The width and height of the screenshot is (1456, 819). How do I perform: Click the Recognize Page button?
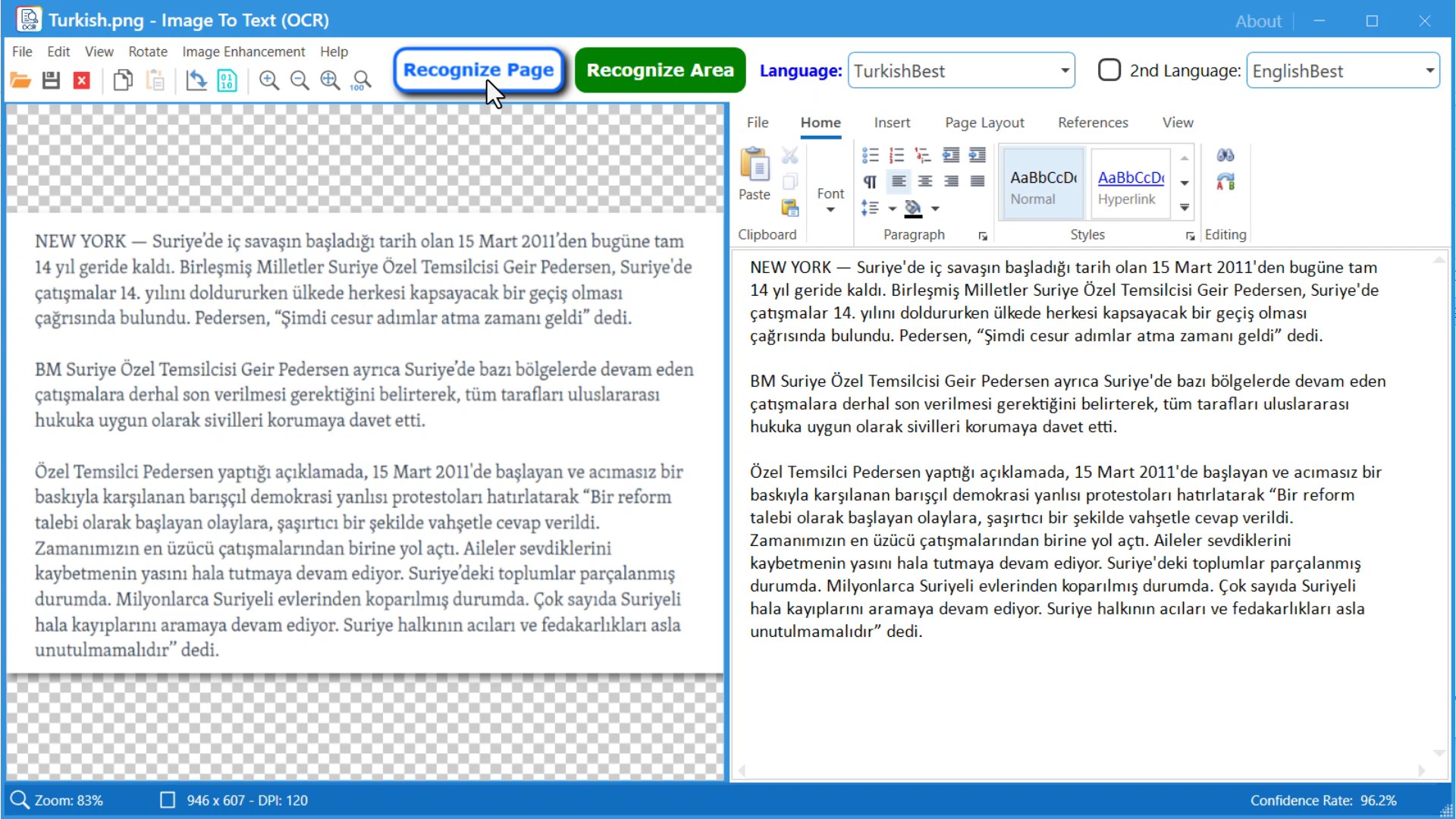(479, 71)
